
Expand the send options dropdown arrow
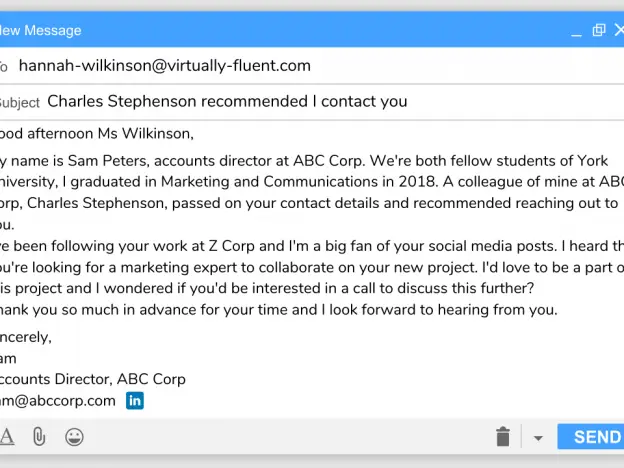[x=538, y=438]
